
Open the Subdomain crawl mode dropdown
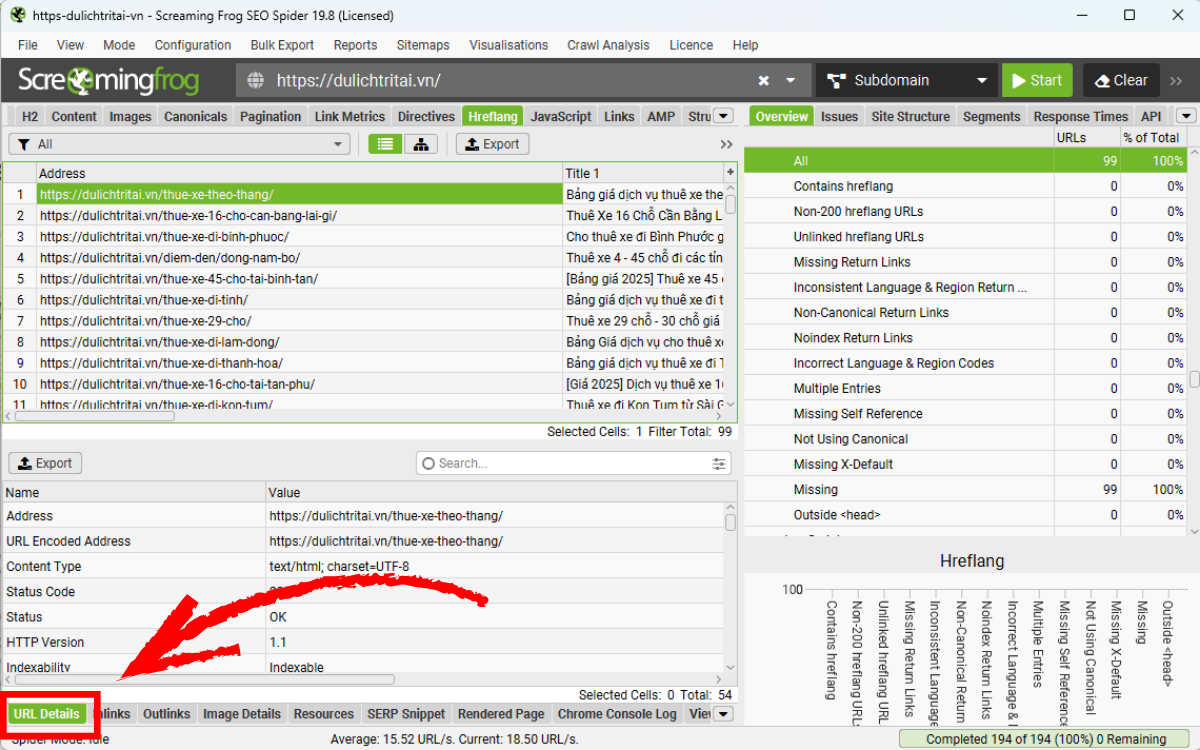click(x=906, y=81)
